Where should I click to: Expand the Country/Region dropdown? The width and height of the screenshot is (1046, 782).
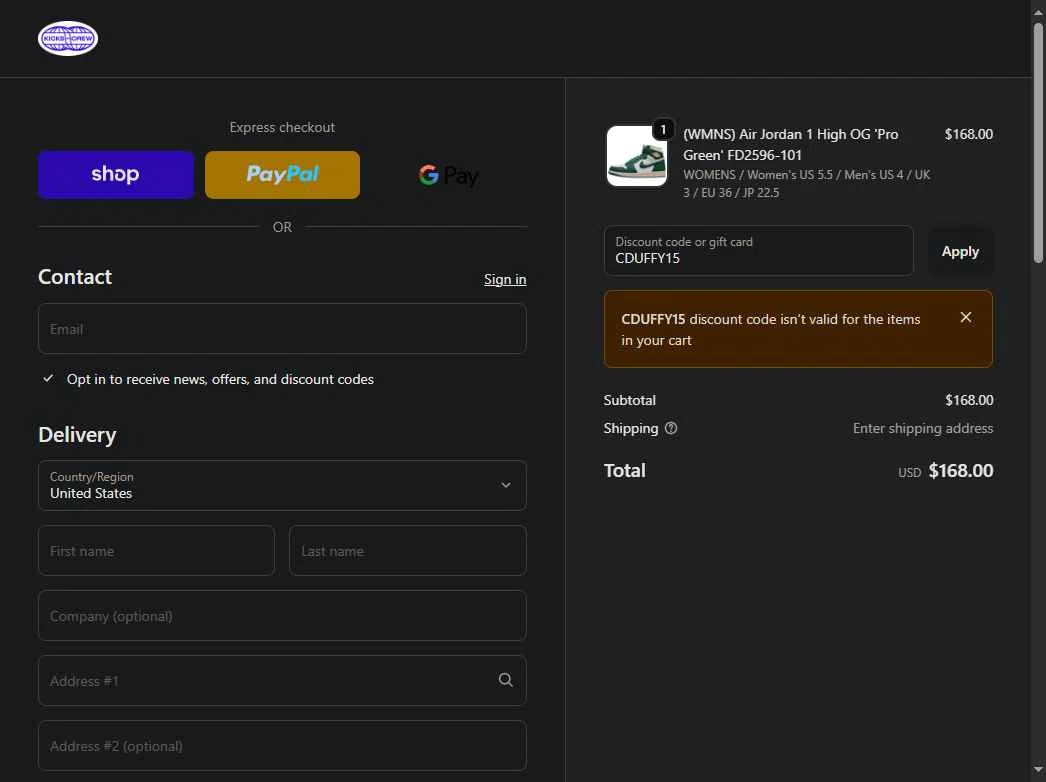pyautogui.click(x=282, y=485)
